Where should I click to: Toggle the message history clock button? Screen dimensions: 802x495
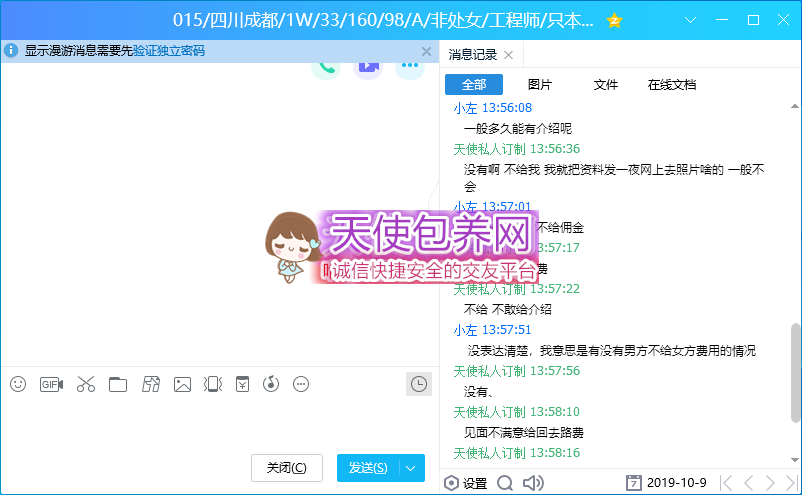click(419, 384)
